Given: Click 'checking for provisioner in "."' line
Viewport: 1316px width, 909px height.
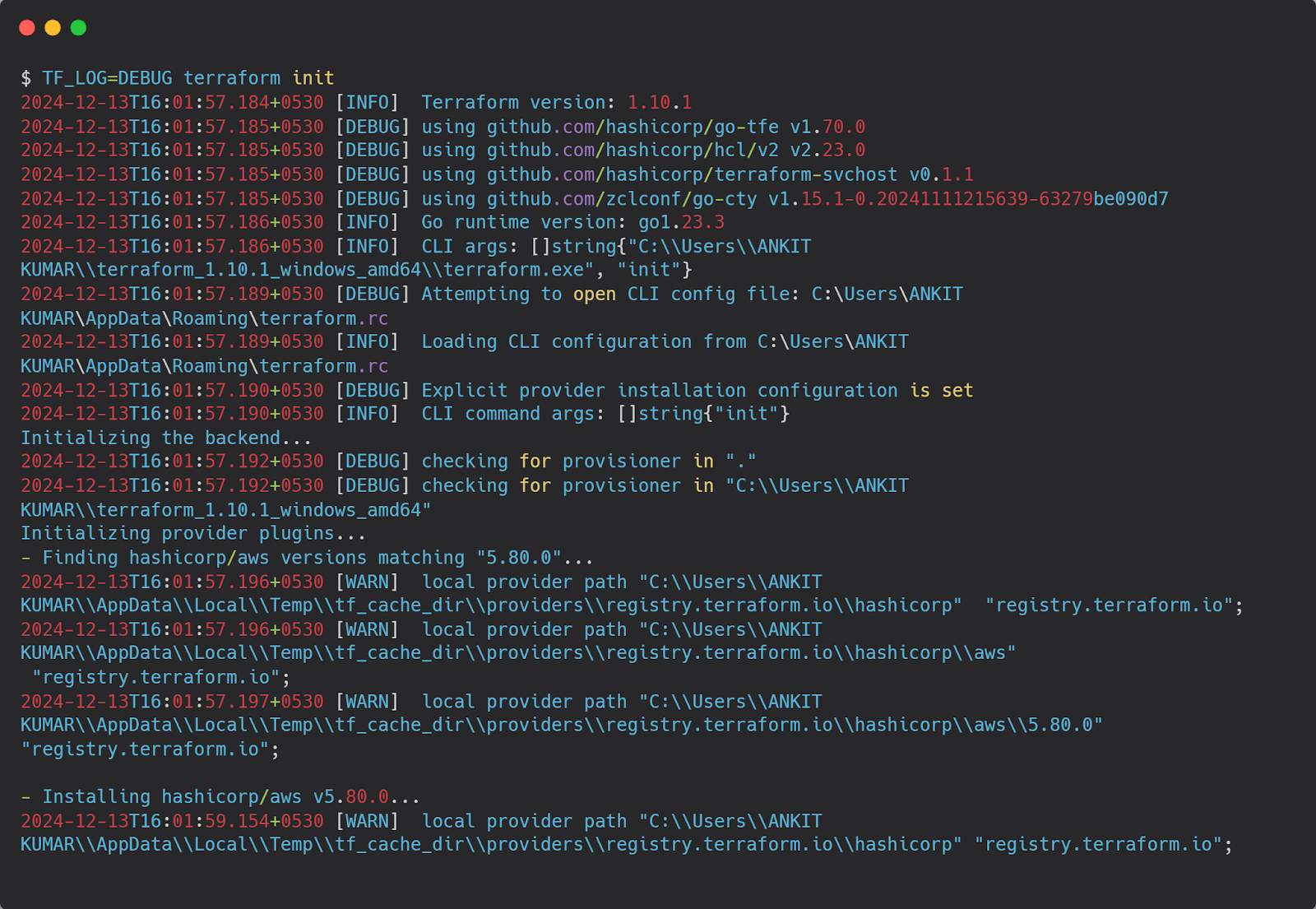Looking at the screenshot, I should pos(388,461).
